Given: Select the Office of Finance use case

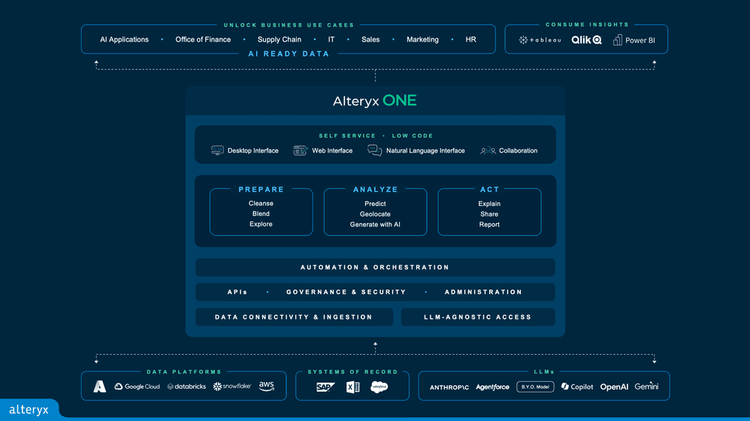Looking at the screenshot, I should tap(203, 39).
